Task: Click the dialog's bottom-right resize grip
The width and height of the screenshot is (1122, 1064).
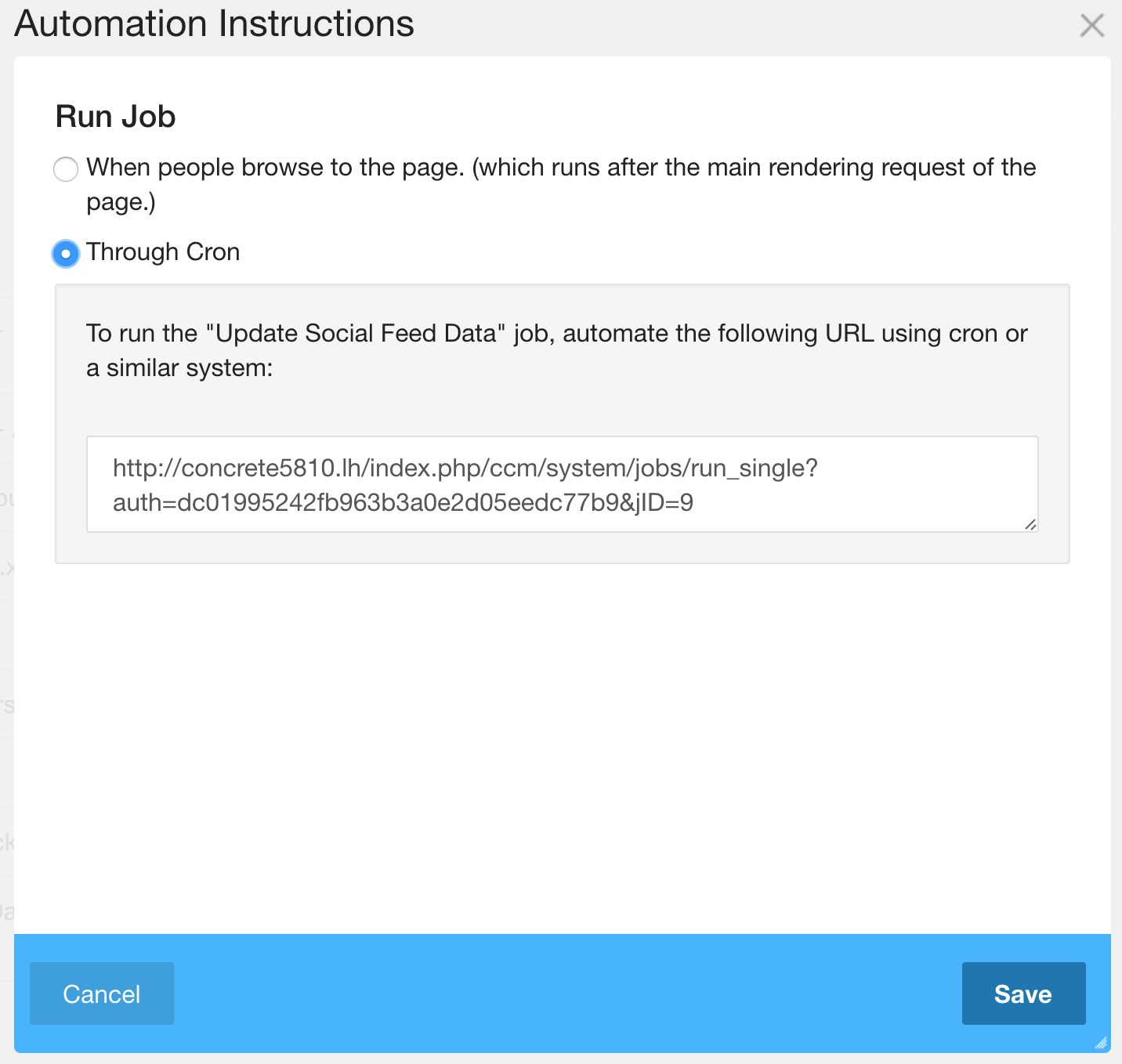Action: click(1102, 1043)
